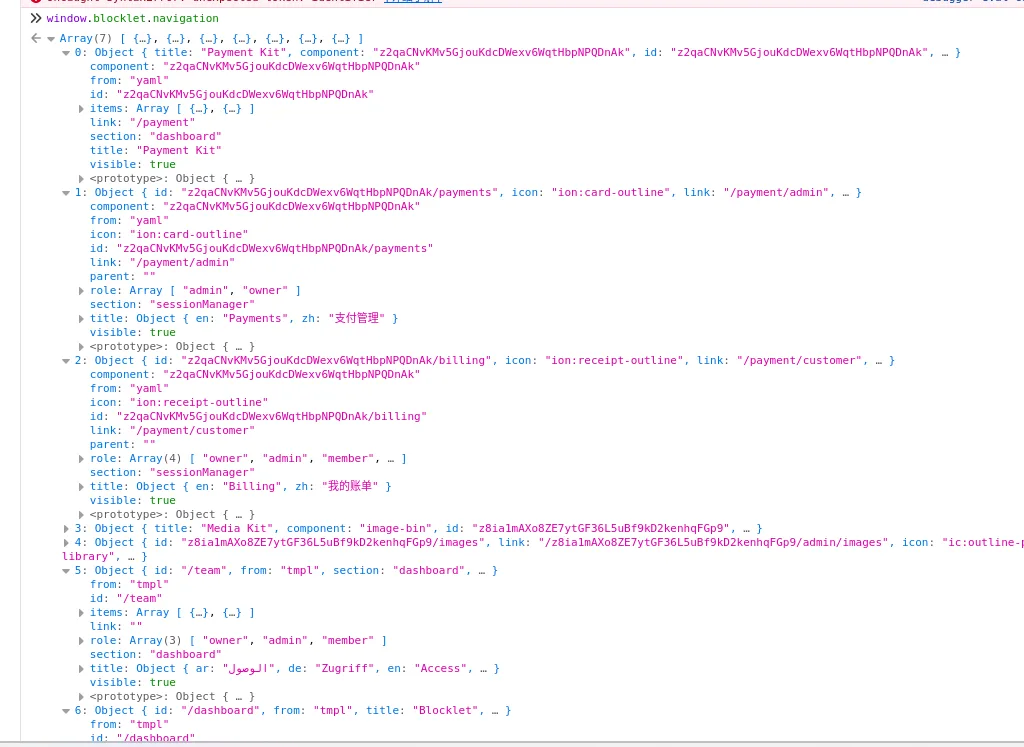The width and height of the screenshot is (1024, 747).
Task: Click id: "/team" property line
Action: tap(126, 599)
